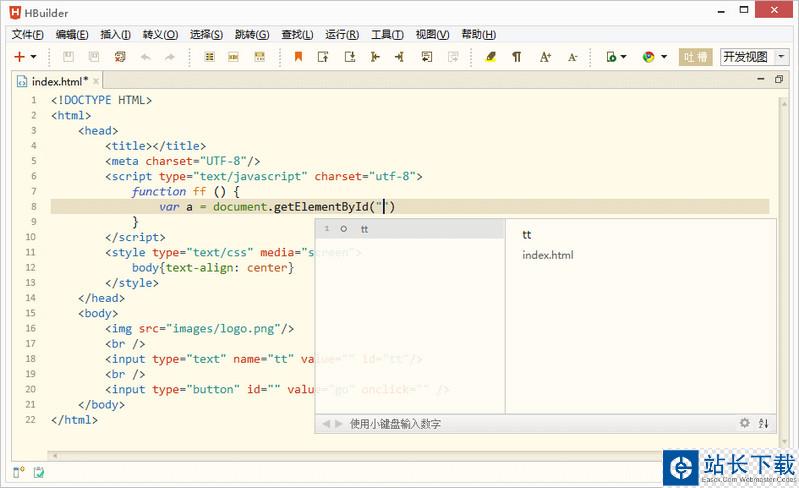Expand the Chrome browser dropdown arrow
The image size is (799, 488).
click(663, 58)
